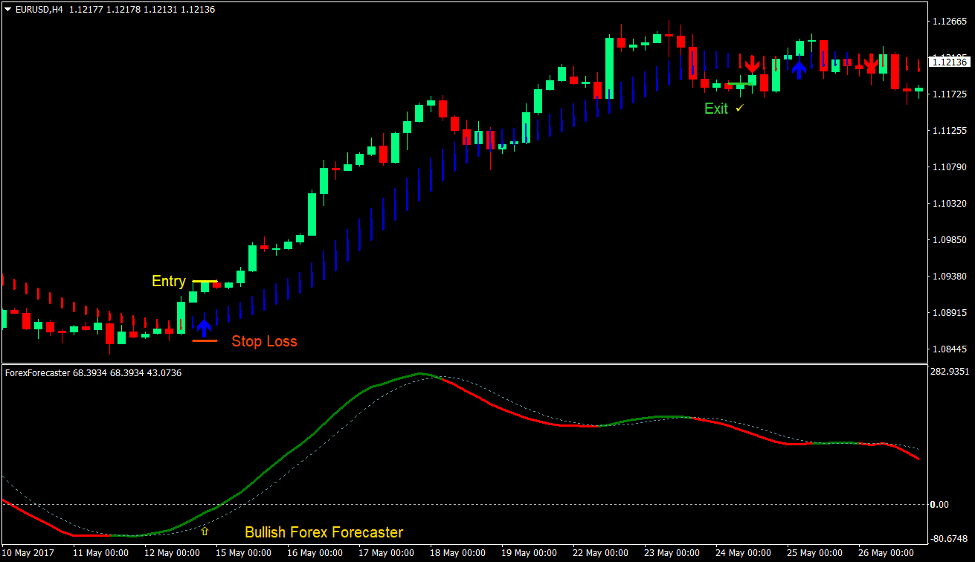The image size is (977, 562).
Task: Click the 1.09380 price axis label
Action: 950,277
